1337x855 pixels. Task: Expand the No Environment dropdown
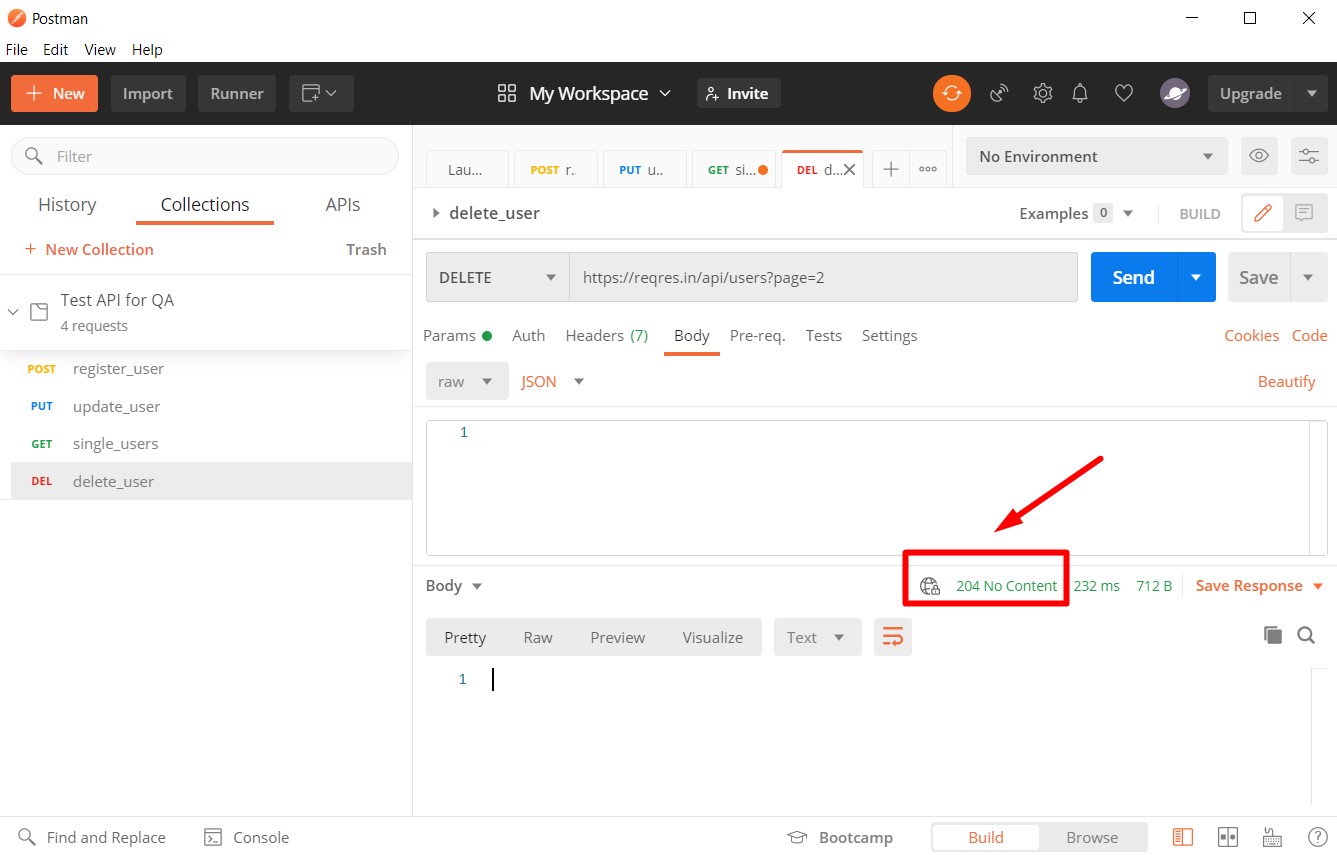1095,156
